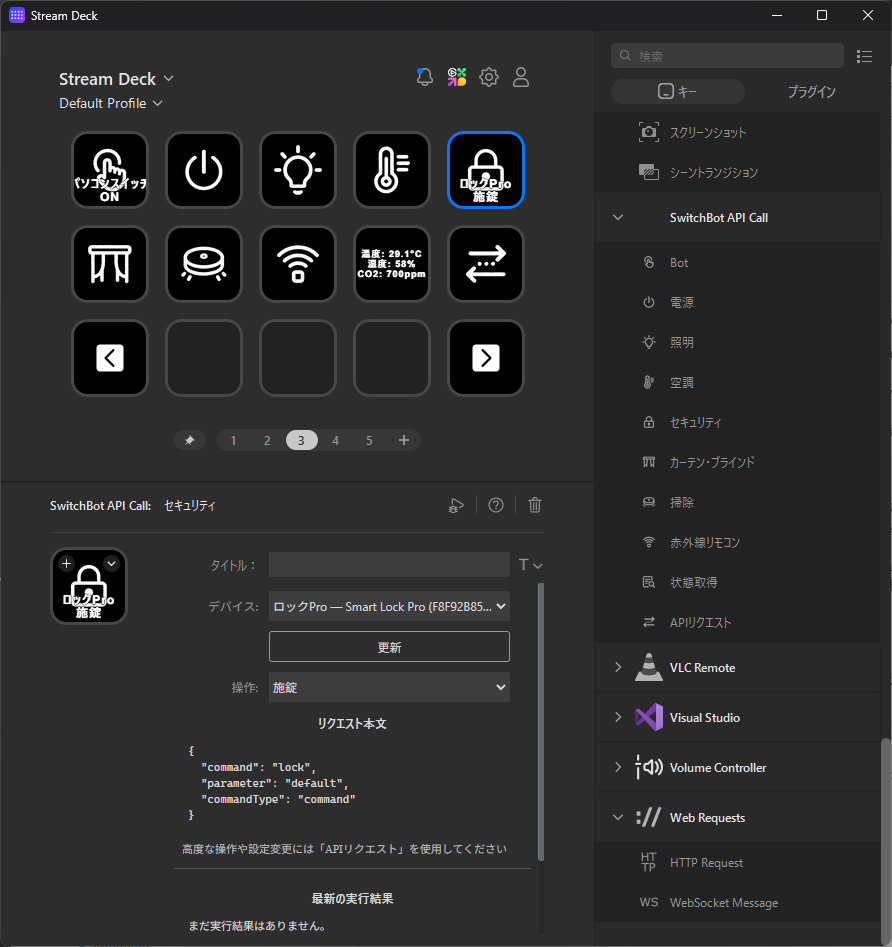Open the colorful Marketplace icon
This screenshot has height=947, width=892.
[x=457, y=77]
